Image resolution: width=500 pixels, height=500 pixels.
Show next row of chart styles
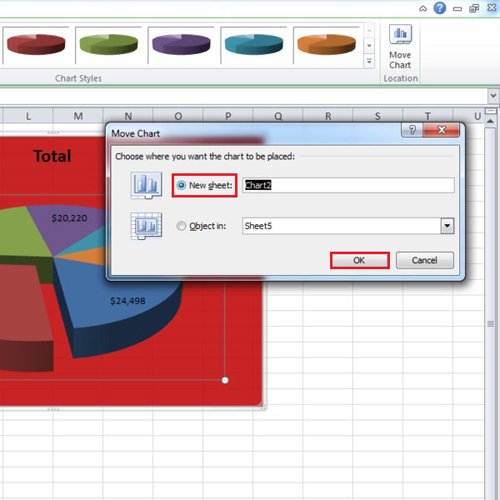(369, 46)
